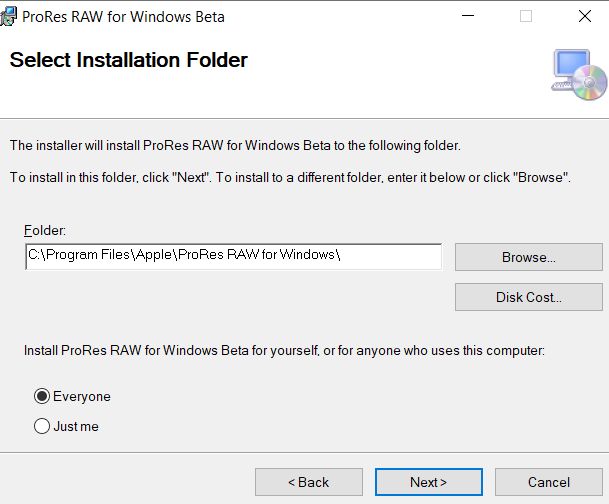Image resolution: width=609 pixels, height=504 pixels.
Task: Choose the Just me radio option
Action: click(x=42, y=426)
